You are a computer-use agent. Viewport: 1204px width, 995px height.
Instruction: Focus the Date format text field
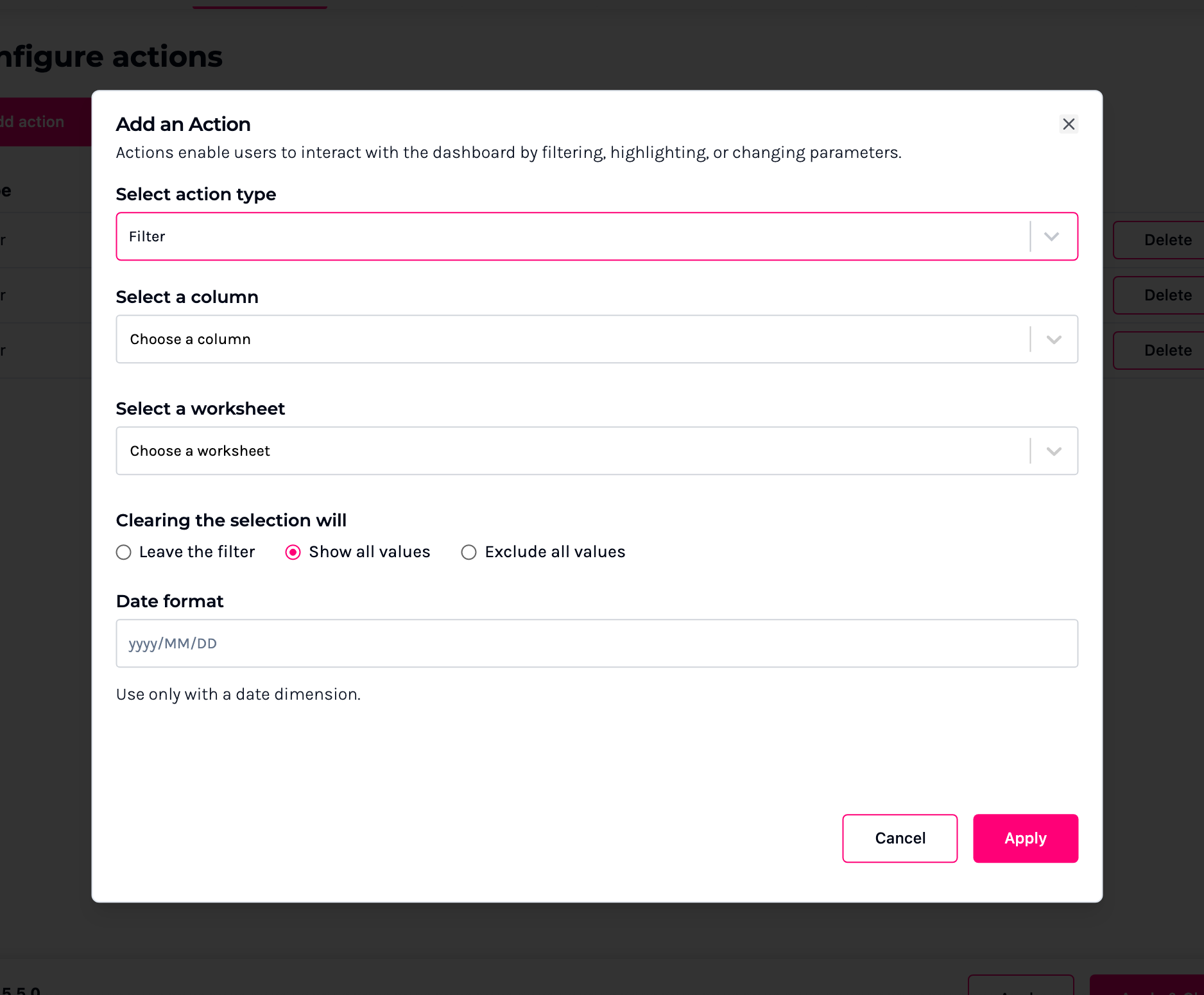(x=597, y=644)
